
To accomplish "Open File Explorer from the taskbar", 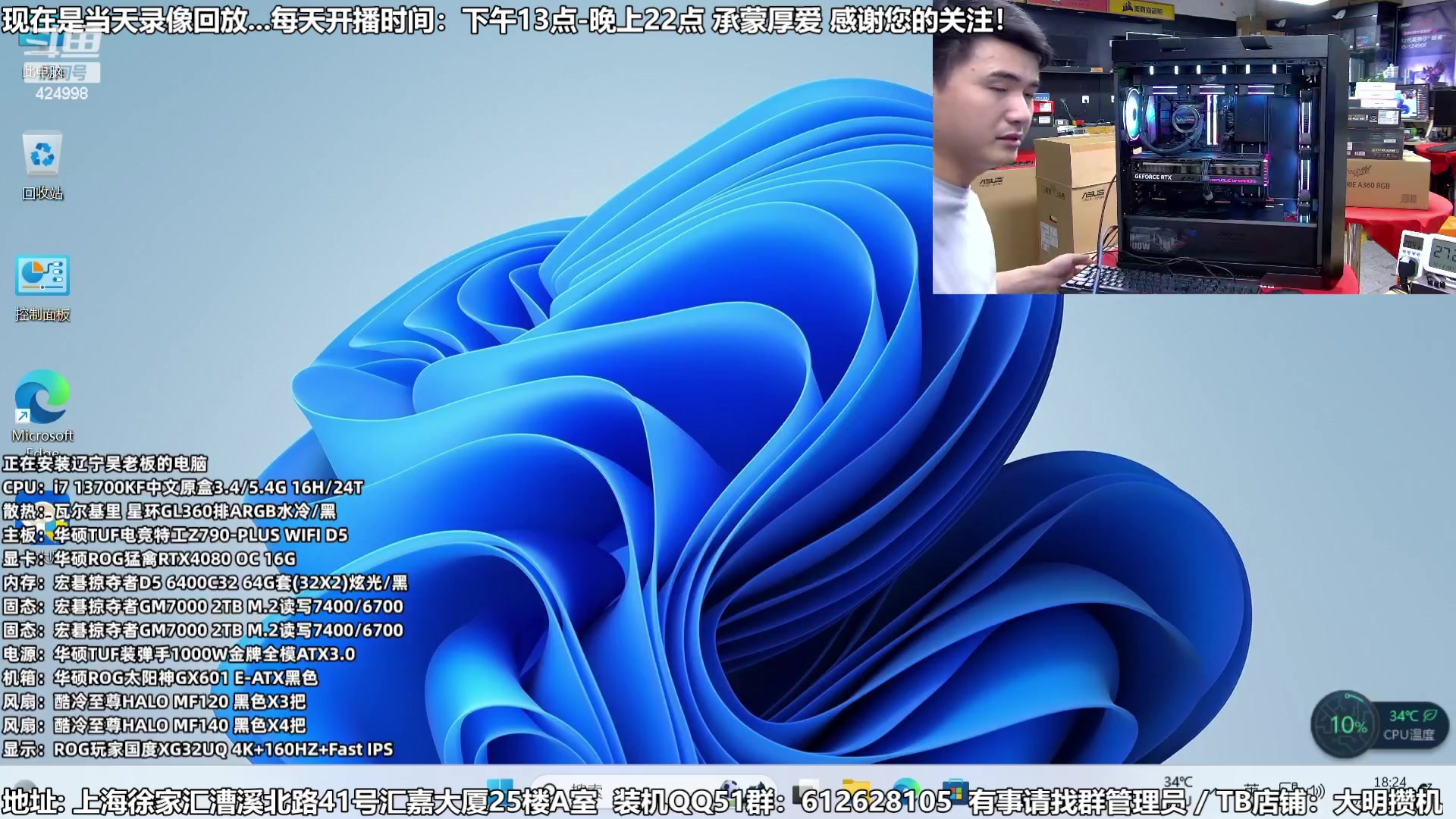I will (x=856, y=790).
